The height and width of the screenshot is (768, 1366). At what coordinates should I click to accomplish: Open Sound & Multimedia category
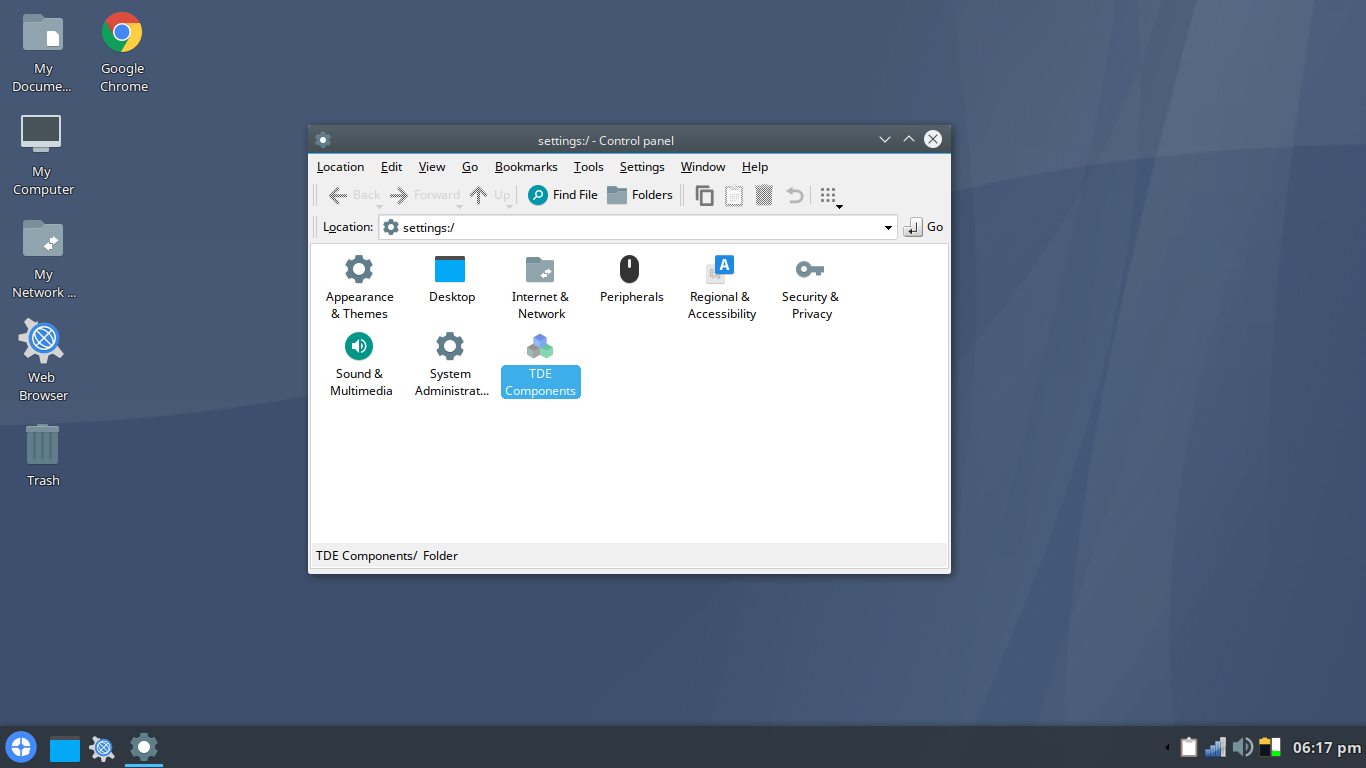[x=360, y=365]
